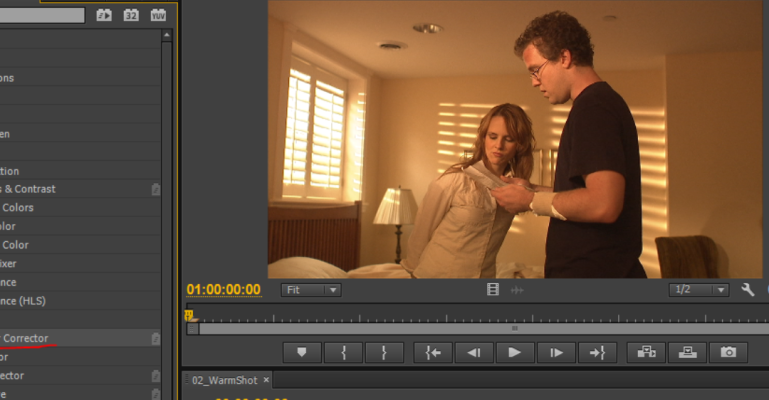
Task: Toggle the Accelerated Effects filter
Action: pyautogui.click(x=104, y=15)
